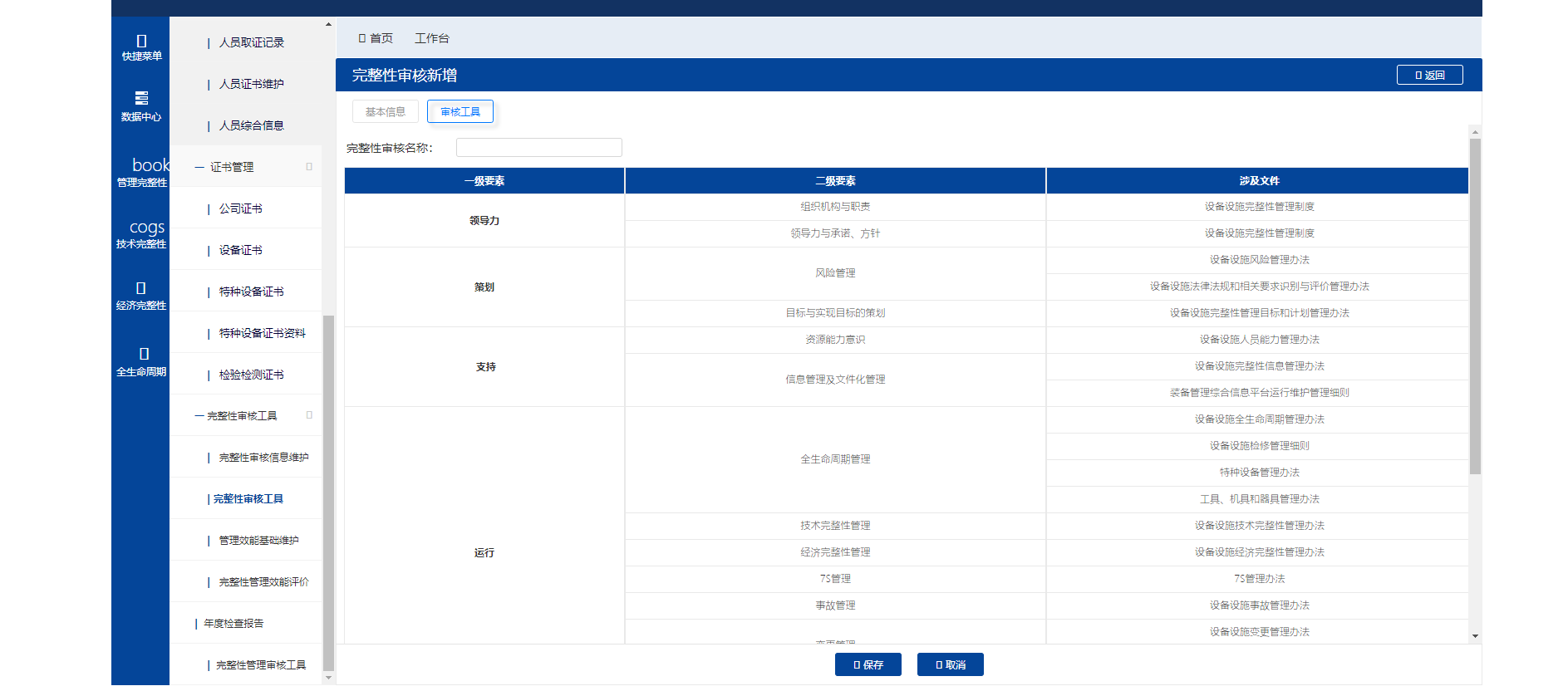Click the 返回 button

(1429, 75)
